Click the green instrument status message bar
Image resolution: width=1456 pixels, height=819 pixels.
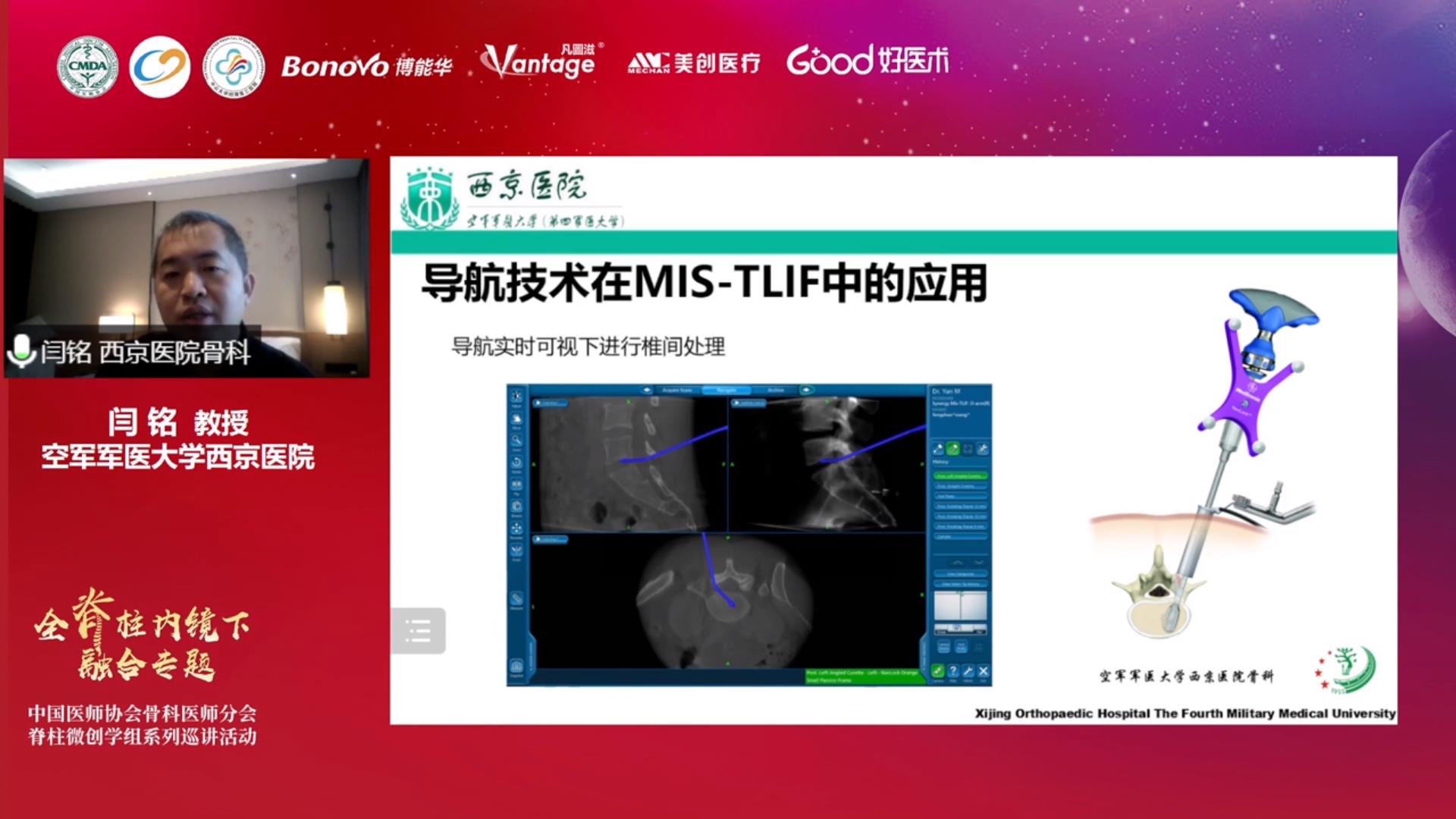click(865, 676)
